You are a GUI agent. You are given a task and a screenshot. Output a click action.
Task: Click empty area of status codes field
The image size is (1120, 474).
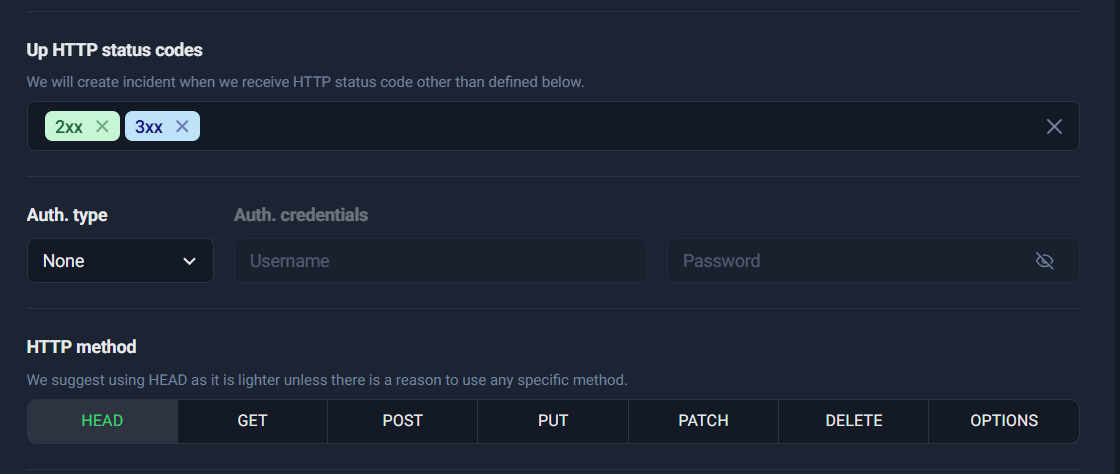(x=600, y=126)
